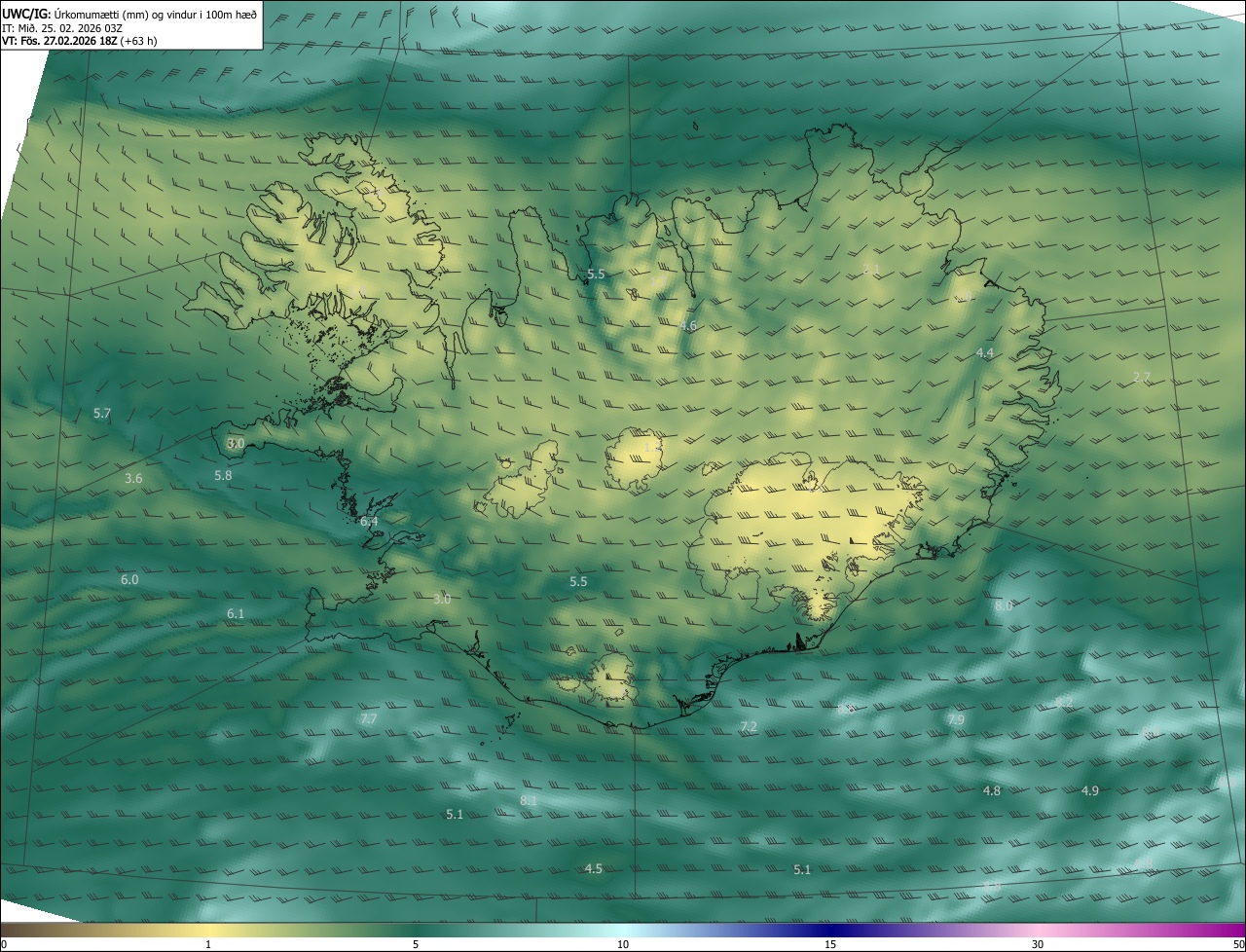Click the 6.1 precipitation value
Image resolution: width=1246 pixels, height=952 pixels.
tap(236, 614)
